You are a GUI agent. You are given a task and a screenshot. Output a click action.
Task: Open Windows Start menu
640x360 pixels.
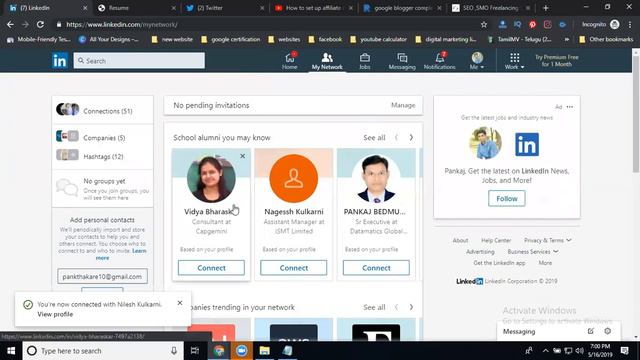click(11, 351)
